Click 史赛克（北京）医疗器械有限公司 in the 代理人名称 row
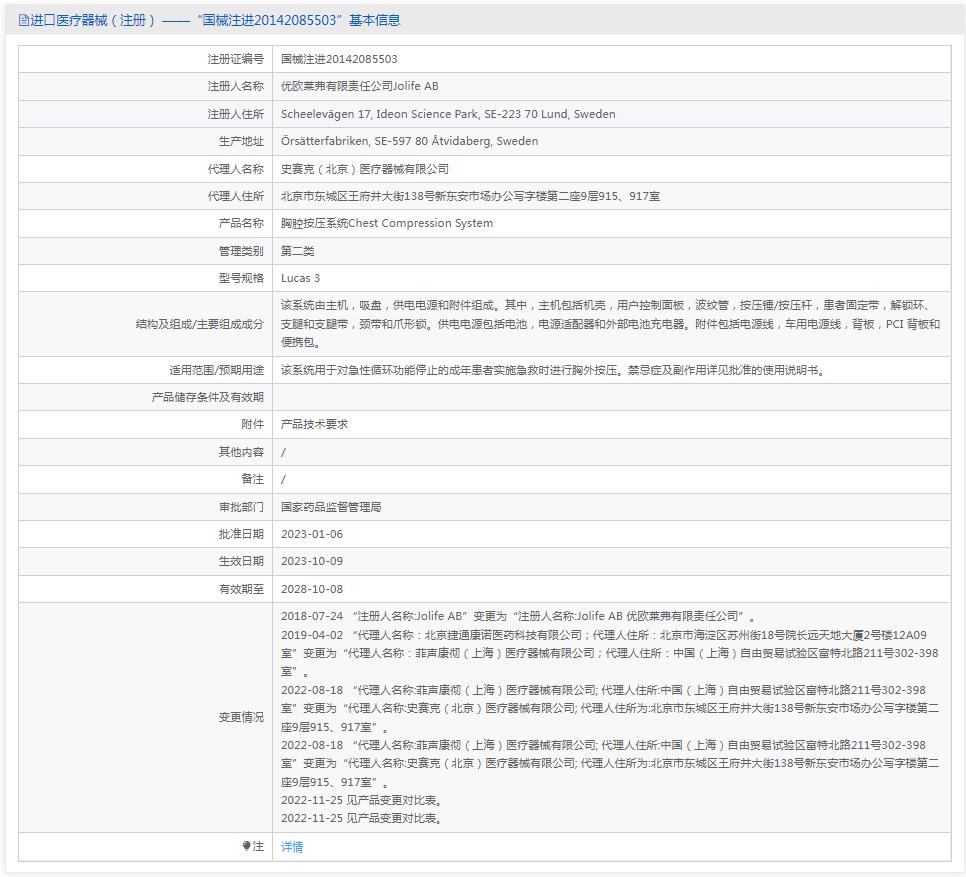 click(365, 169)
